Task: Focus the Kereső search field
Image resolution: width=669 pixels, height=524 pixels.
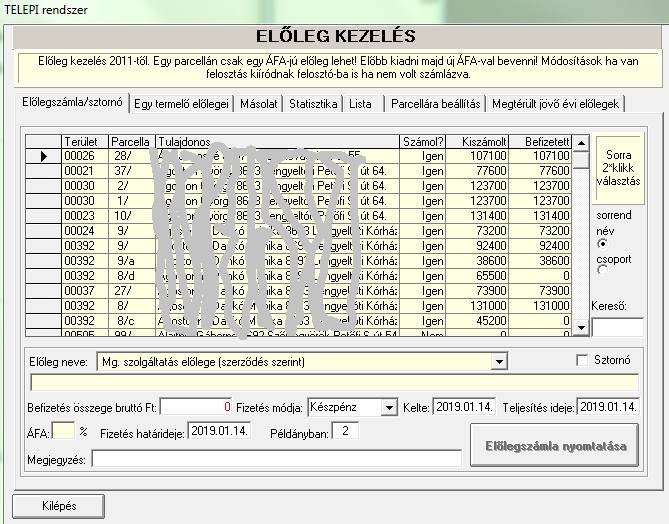Action: tap(617, 327)
